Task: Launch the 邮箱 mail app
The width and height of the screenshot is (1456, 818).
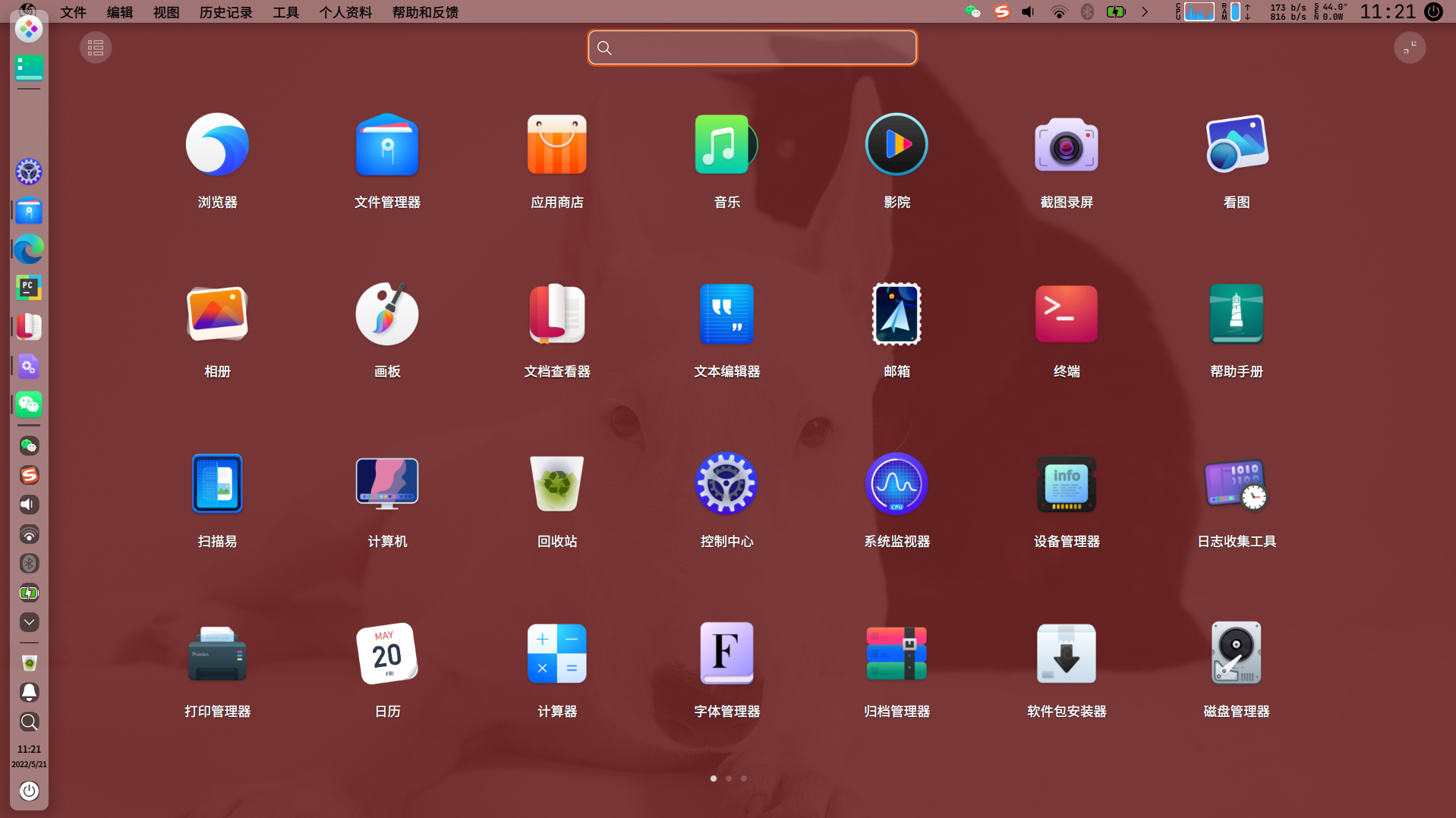Action: (x=897, y=314)
